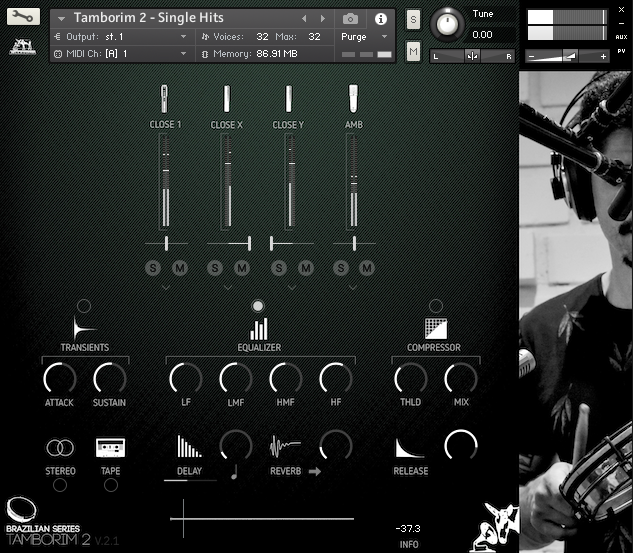Enable the Compressor power toggle

coord(436,306)
